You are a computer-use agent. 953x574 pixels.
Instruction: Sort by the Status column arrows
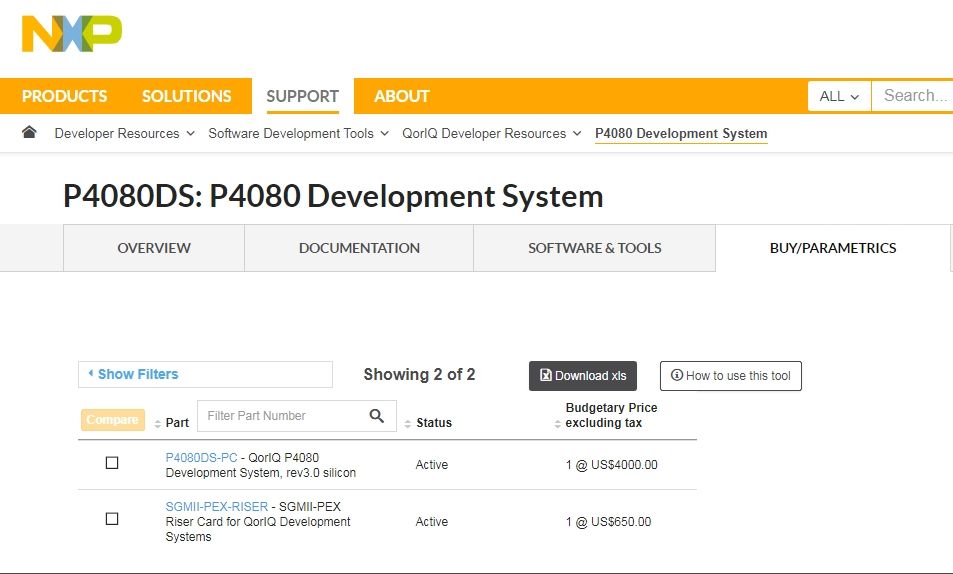(x=408, y=424)
